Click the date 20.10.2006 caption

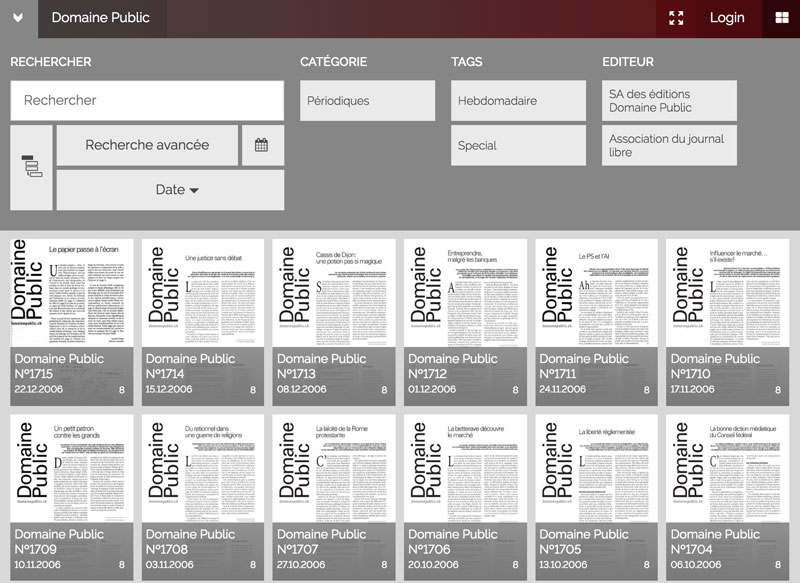pos(433,565)
